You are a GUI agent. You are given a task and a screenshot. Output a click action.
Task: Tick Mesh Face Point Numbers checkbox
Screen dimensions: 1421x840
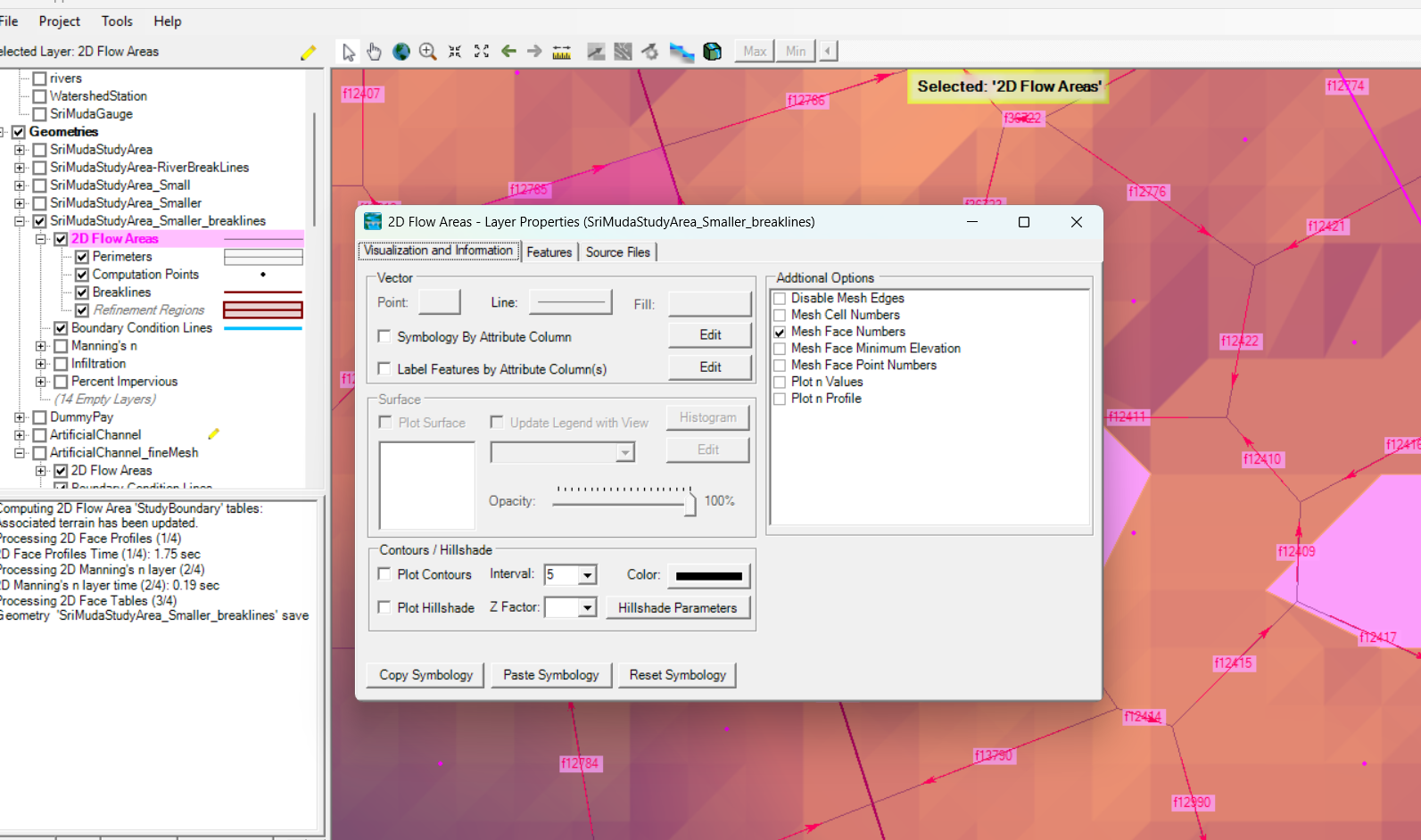pos(780,366)
